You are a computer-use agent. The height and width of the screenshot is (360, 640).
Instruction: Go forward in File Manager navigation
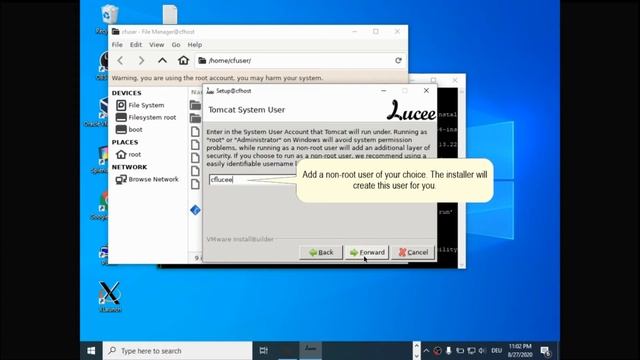click(141, 60)
